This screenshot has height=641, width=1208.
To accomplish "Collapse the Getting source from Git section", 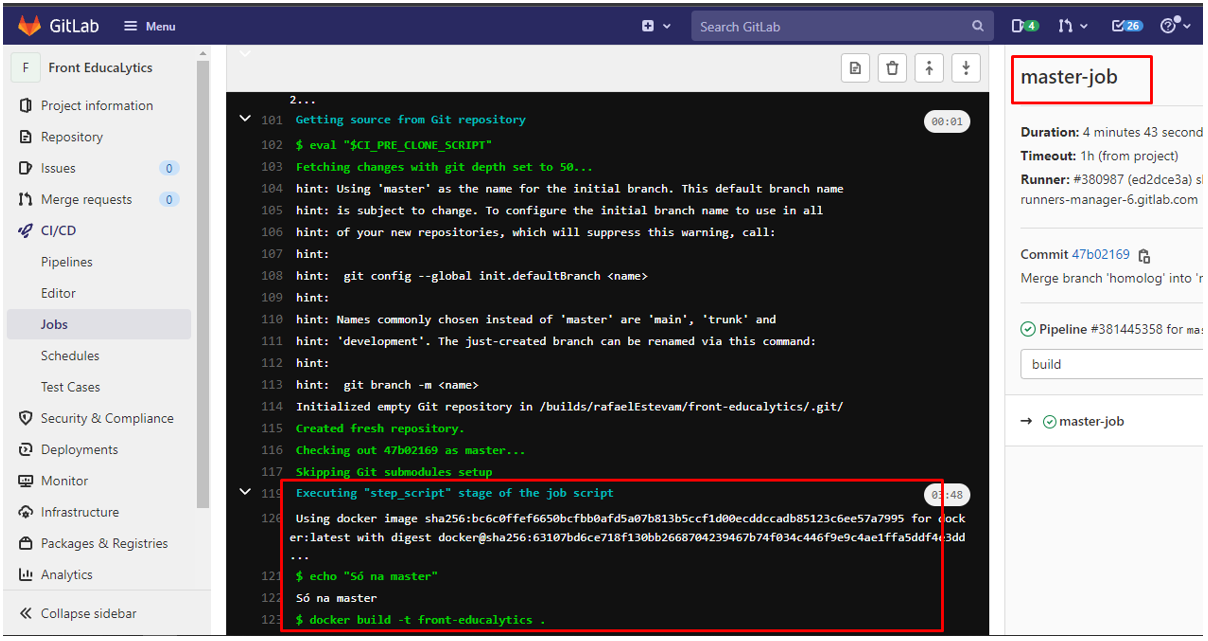I will pyautogui.click(x=245, y=119).
